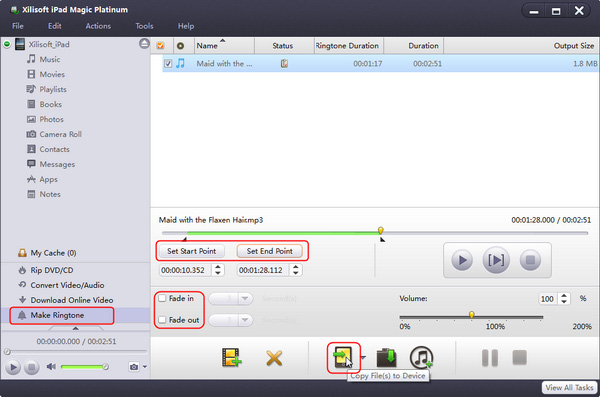Click the Set Start Point button

tap(192, 251)
